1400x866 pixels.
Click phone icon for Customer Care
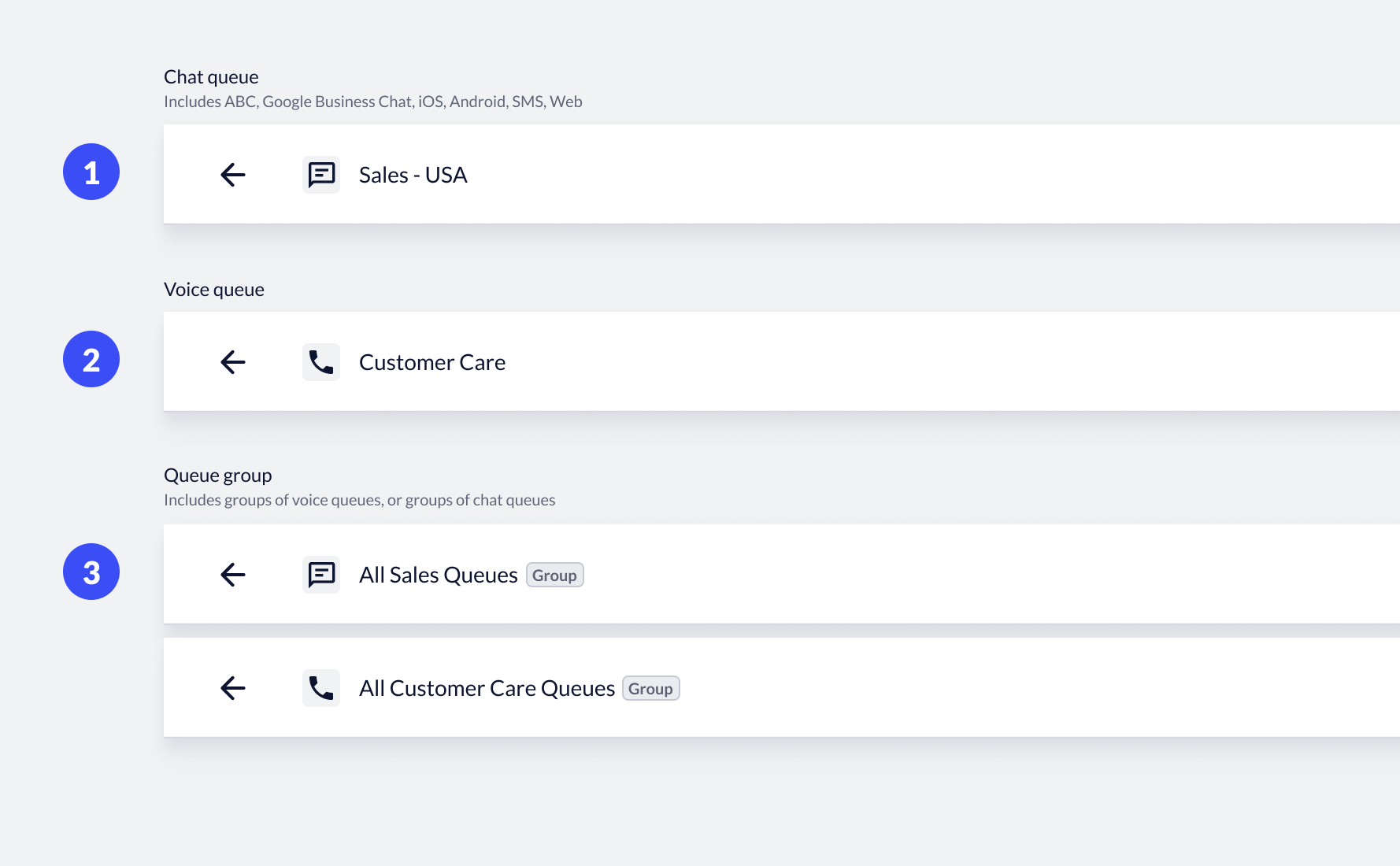(321, 362)
